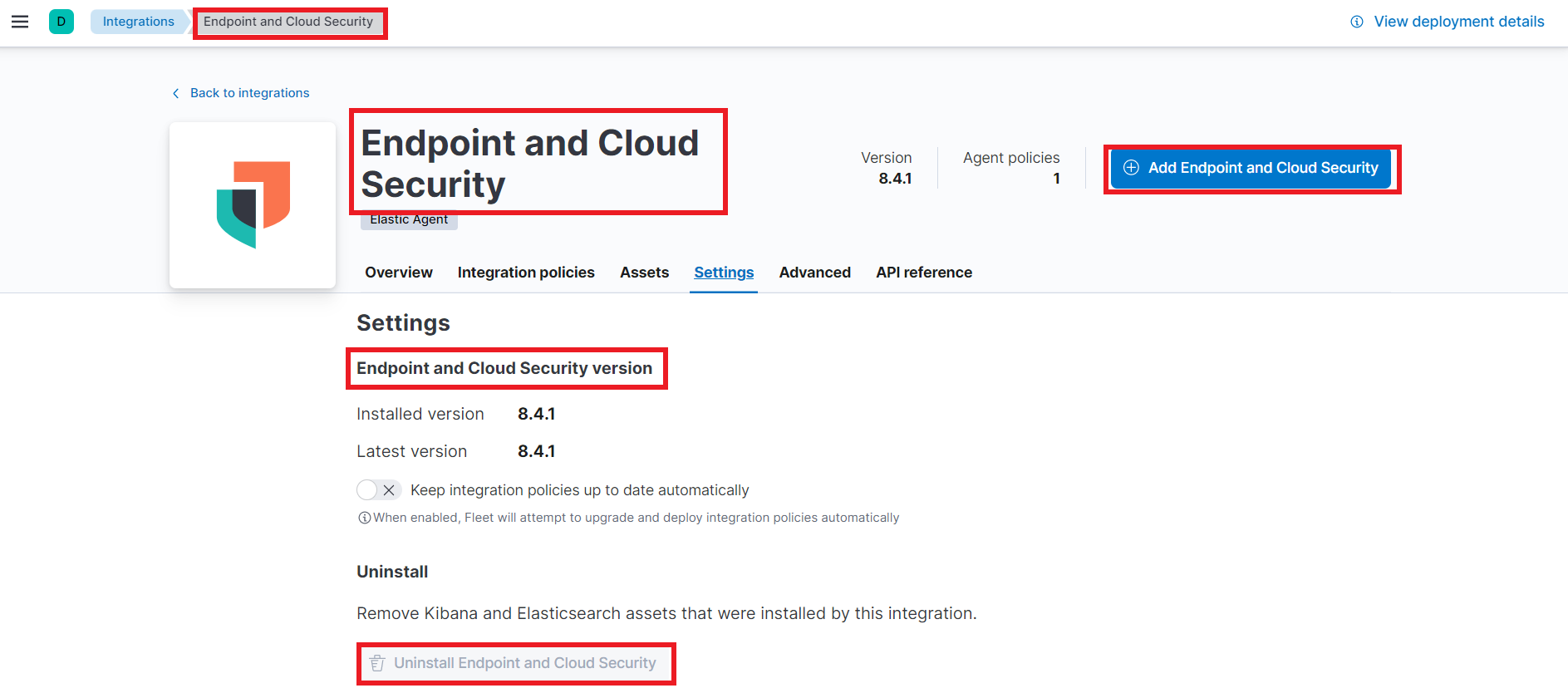Click the Endpoint and Cloud Security logo

pos(253,205)
